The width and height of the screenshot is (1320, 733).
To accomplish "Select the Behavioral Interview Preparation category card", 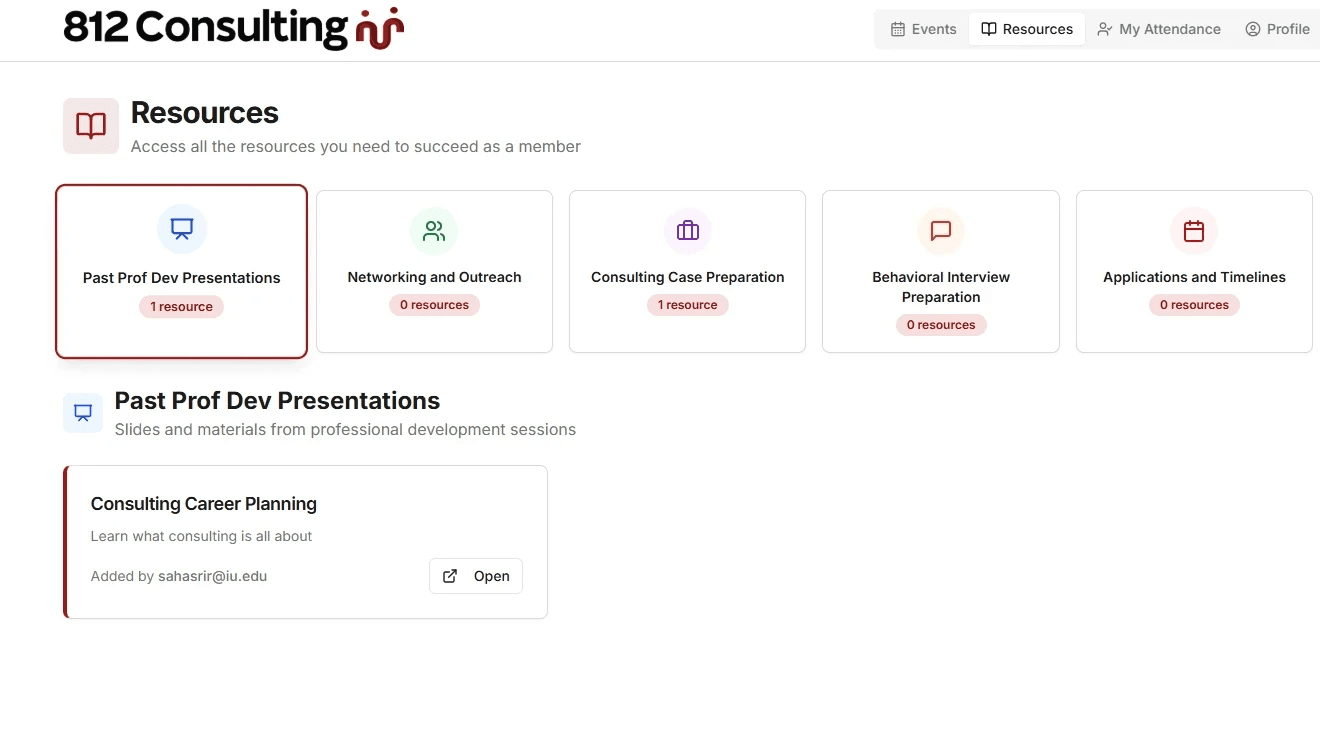I will tap(940, 271).
